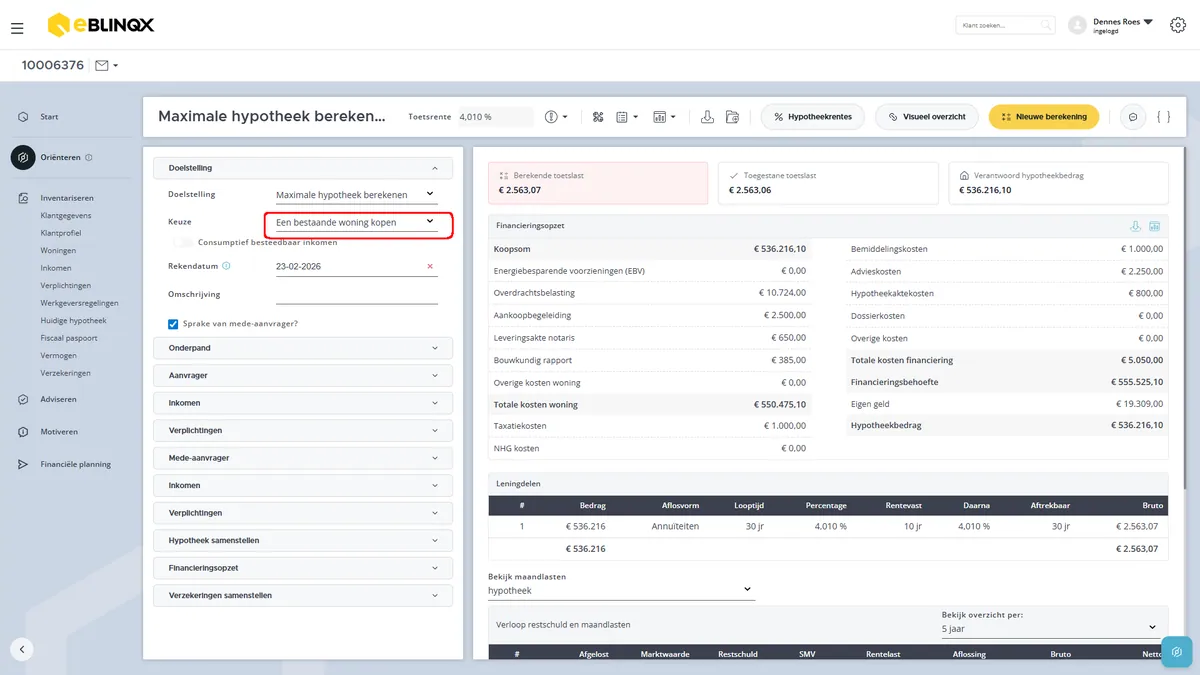Click the add-folder icon in the toolbar
1200x675 pixels.
click(x=732, y=117)
